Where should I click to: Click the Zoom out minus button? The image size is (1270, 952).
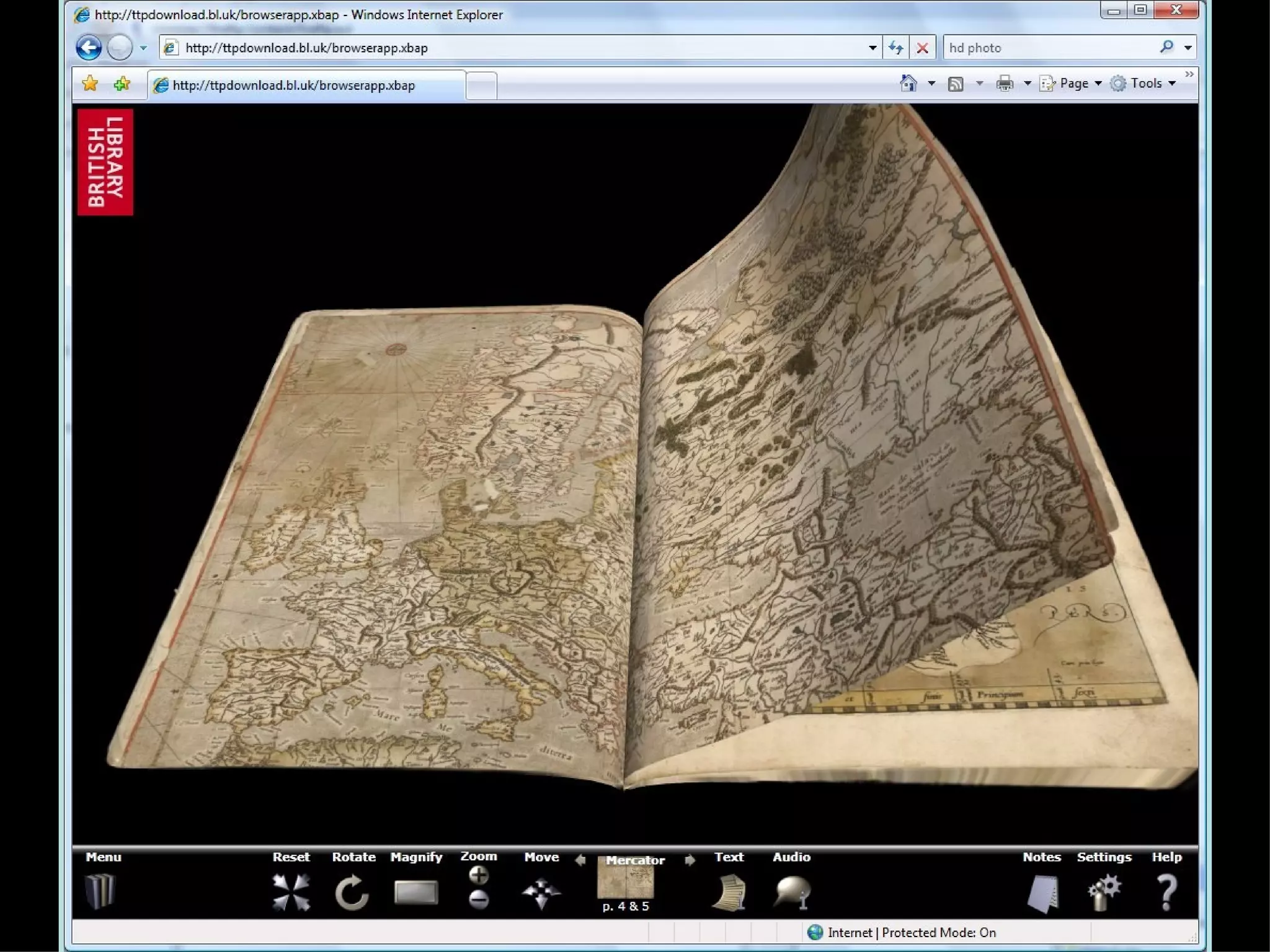479,899
